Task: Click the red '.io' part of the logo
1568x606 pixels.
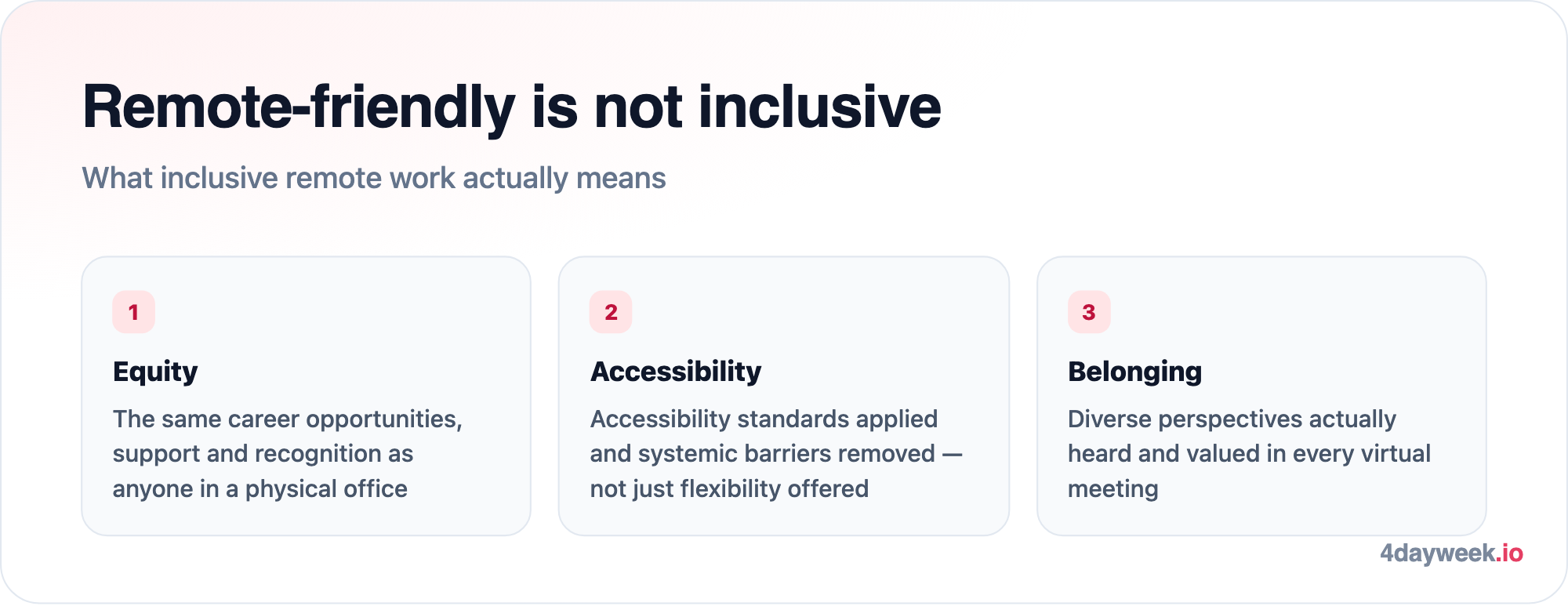Action: point(1509,553)
